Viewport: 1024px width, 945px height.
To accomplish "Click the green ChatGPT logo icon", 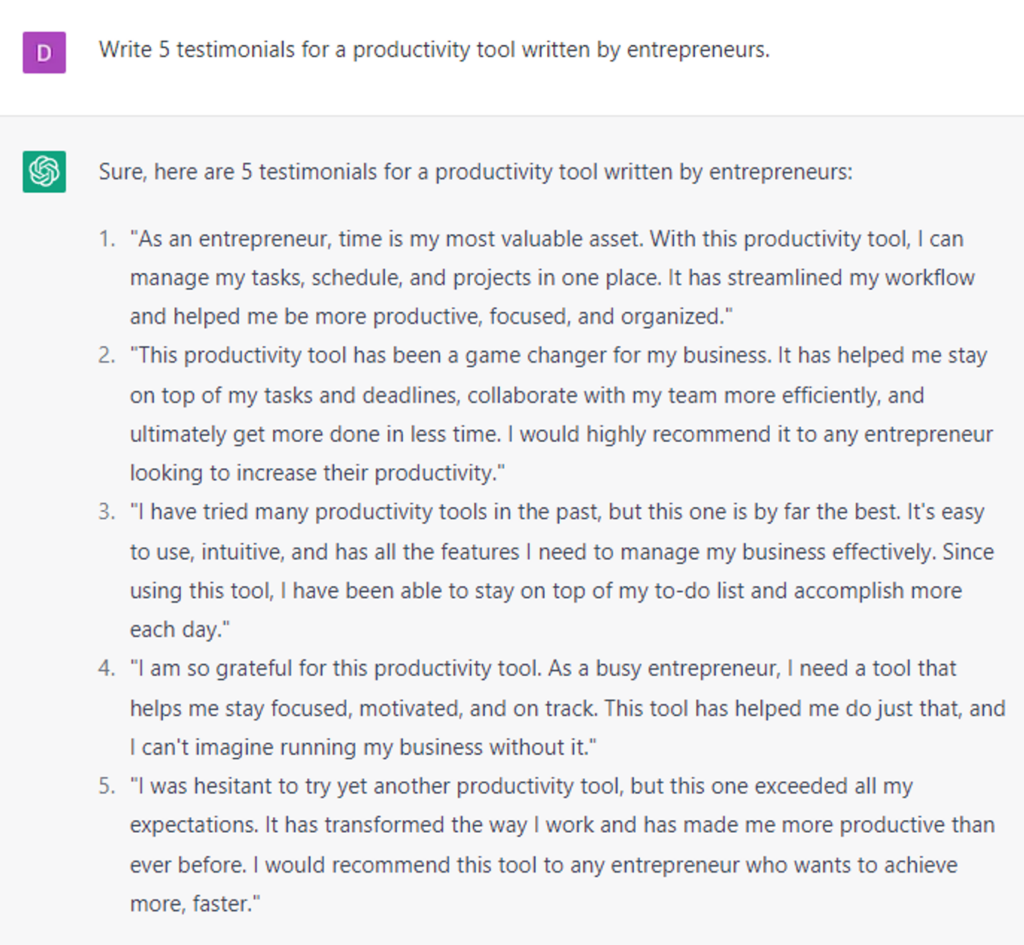I will (x=44, y=171).
